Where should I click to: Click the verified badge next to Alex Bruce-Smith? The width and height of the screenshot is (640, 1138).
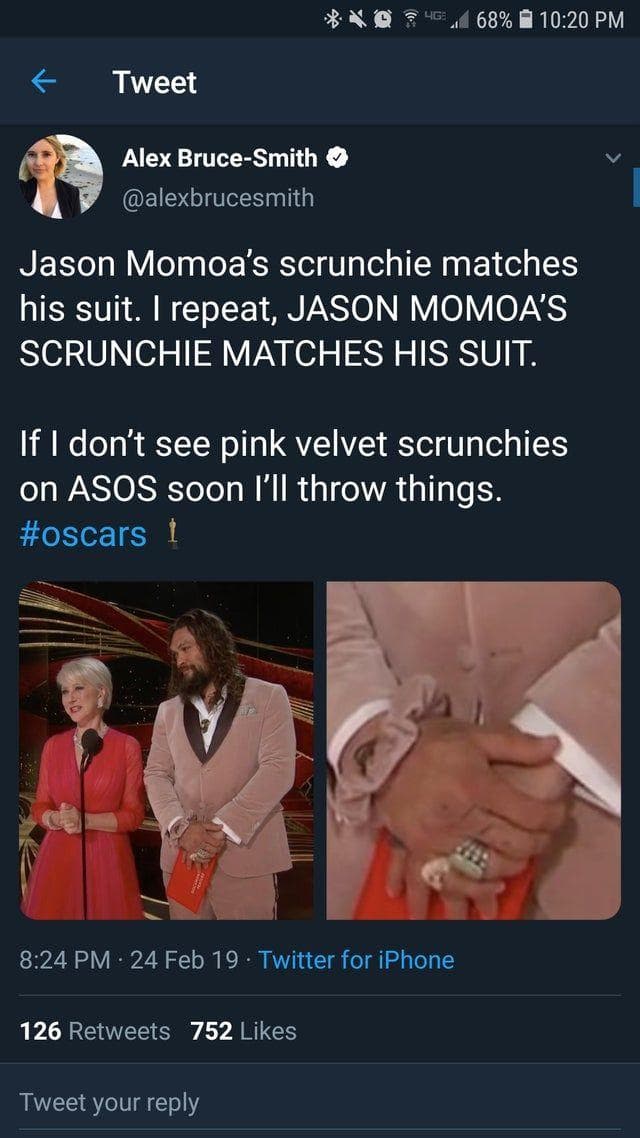pyautogui.click(x=338, y=157)
